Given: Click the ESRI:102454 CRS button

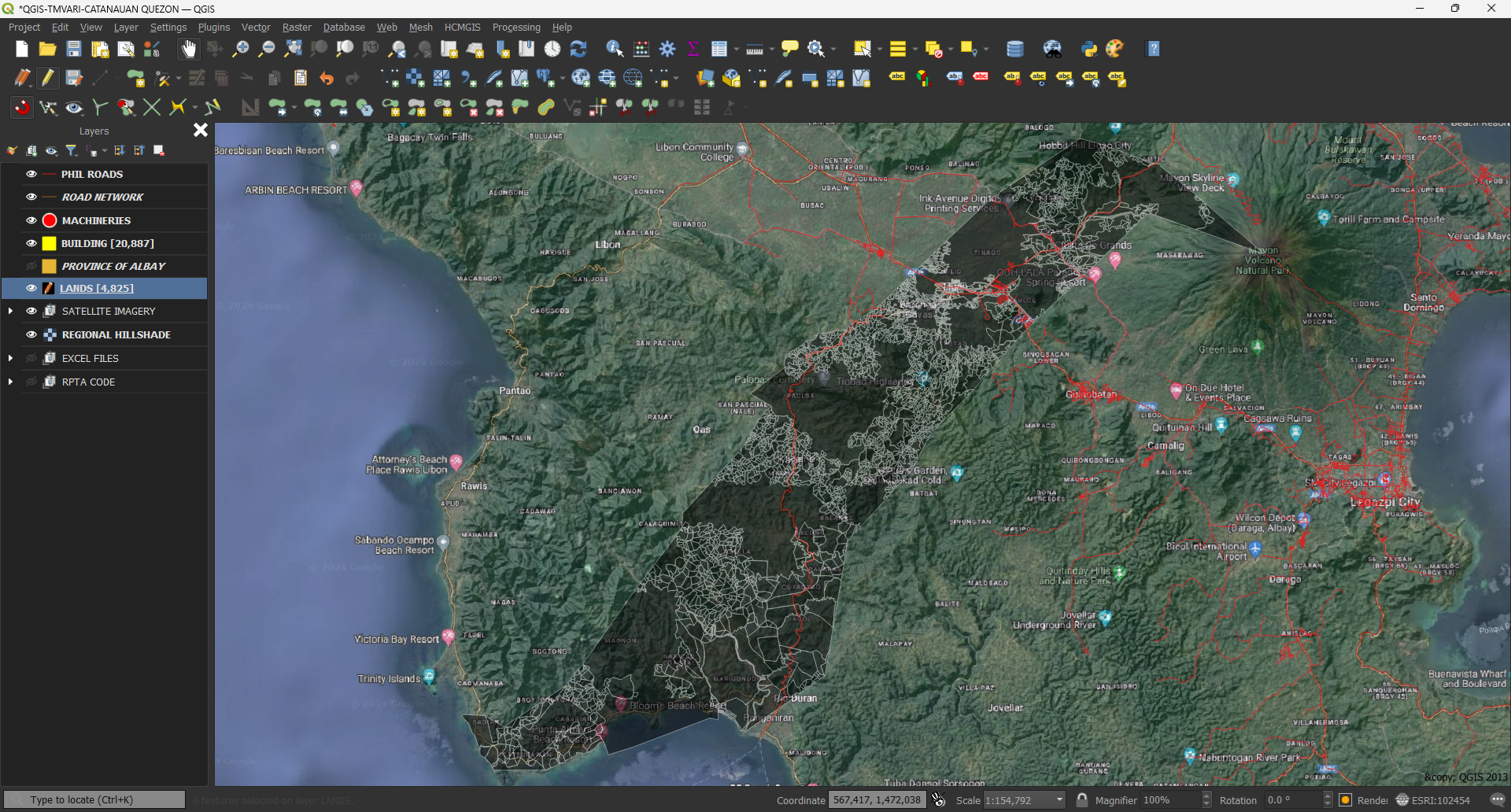Looking at the screenshot, I should tap(1433, 800).
